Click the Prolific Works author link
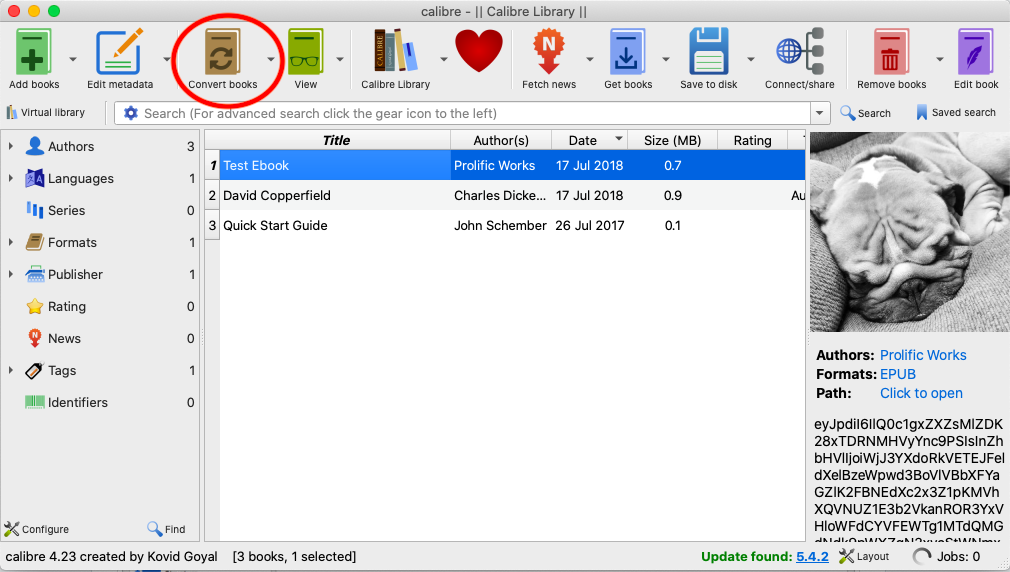The width and height of the screenshot is (1010, 572). (923, 355)
